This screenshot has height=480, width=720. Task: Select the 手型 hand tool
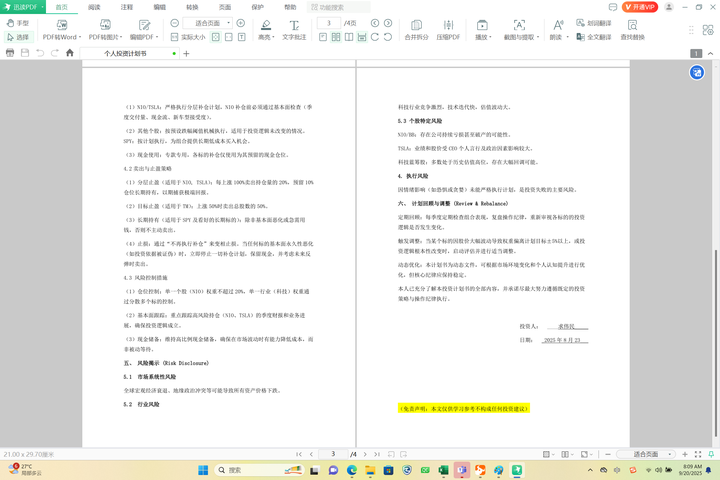[x=17, y=23]
